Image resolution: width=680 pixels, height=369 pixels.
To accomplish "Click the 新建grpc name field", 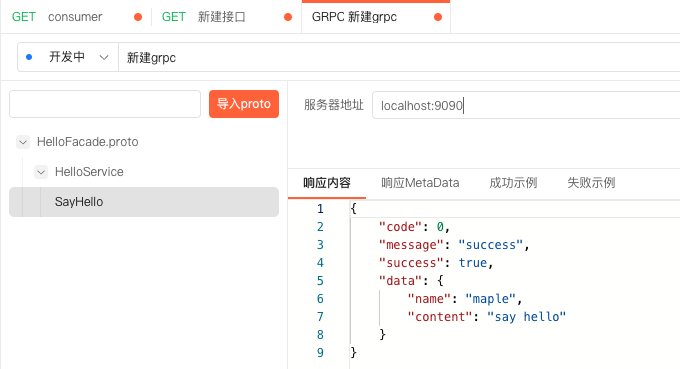I will (399, 57).
